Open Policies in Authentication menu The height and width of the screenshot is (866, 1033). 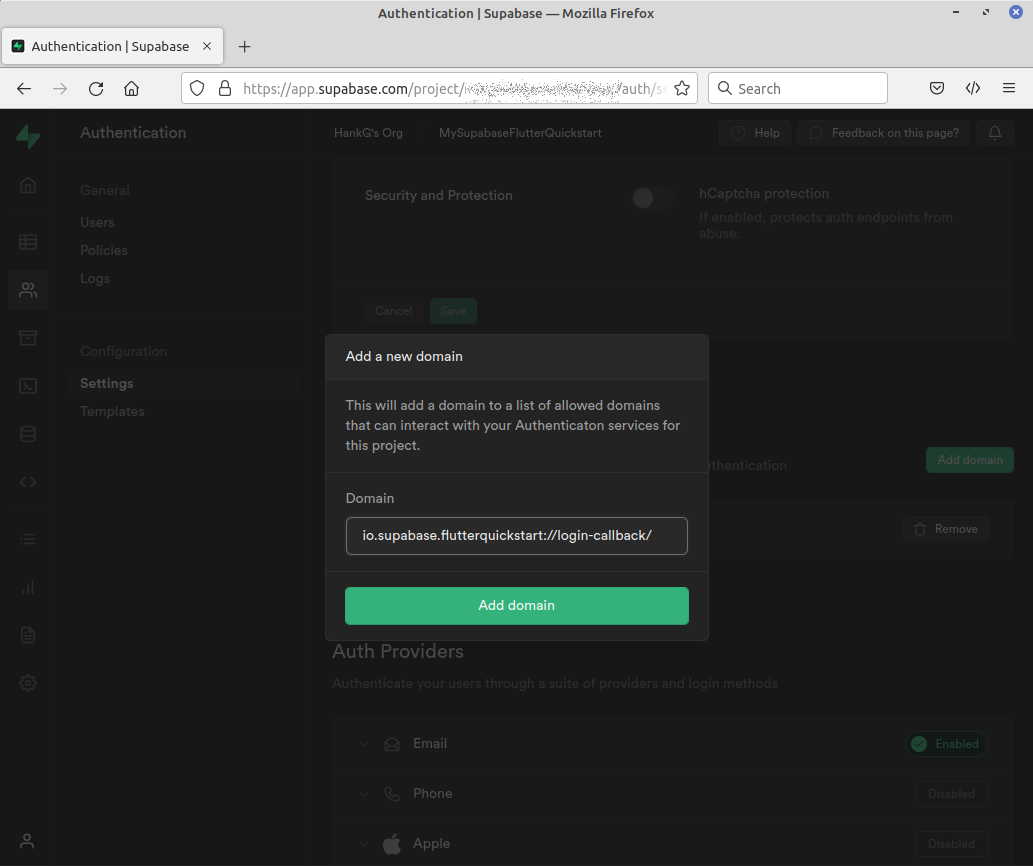[104, 250]
